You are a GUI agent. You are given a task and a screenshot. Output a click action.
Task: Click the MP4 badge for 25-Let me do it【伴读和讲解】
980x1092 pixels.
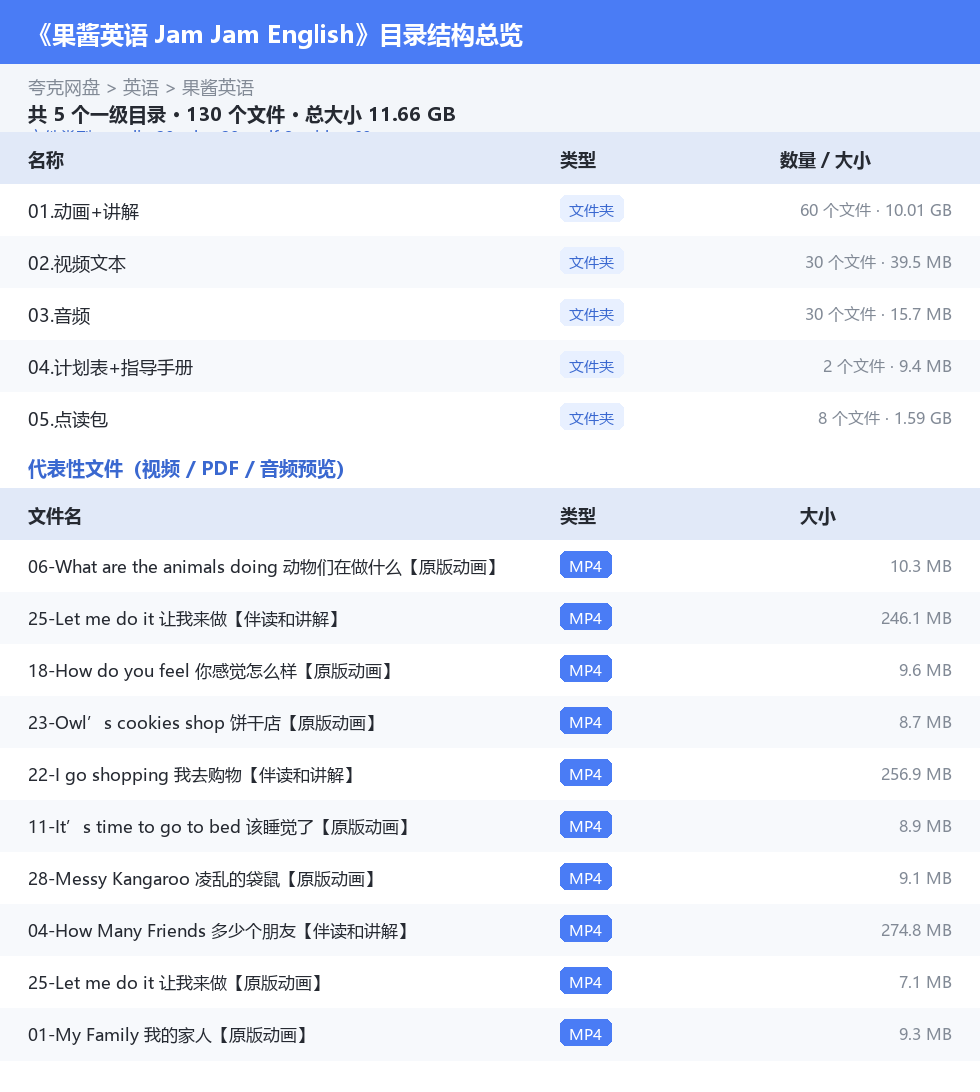[586, 618]
